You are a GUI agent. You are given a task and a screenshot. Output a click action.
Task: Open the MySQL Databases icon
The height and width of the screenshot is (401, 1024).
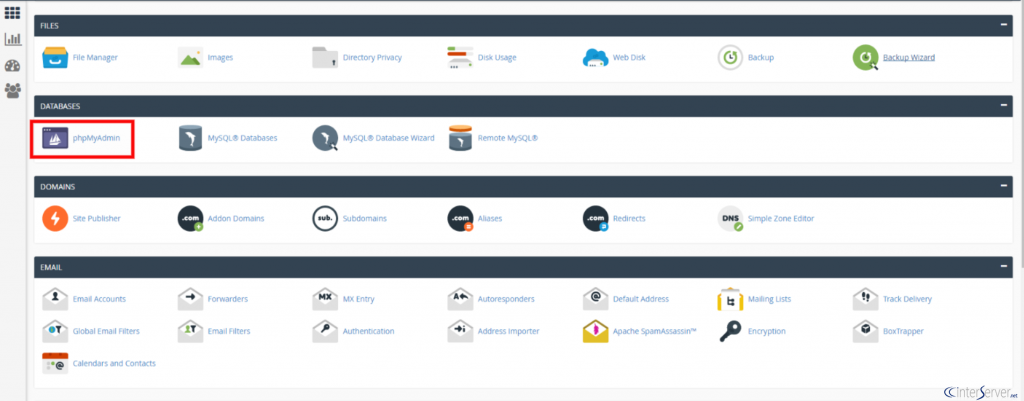point(190,138)
